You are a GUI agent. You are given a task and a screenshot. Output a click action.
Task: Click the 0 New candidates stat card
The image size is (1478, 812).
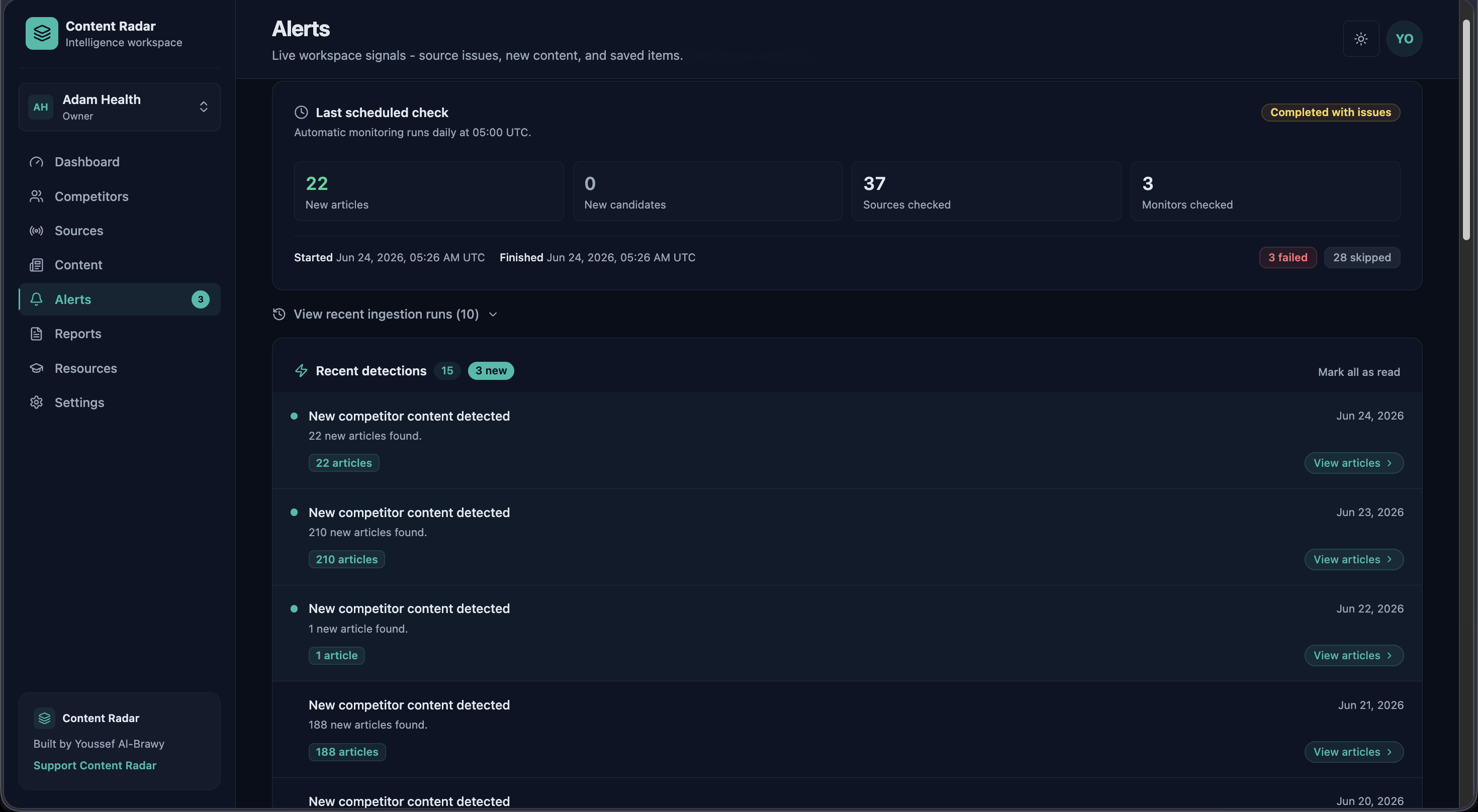coord(707,191)
